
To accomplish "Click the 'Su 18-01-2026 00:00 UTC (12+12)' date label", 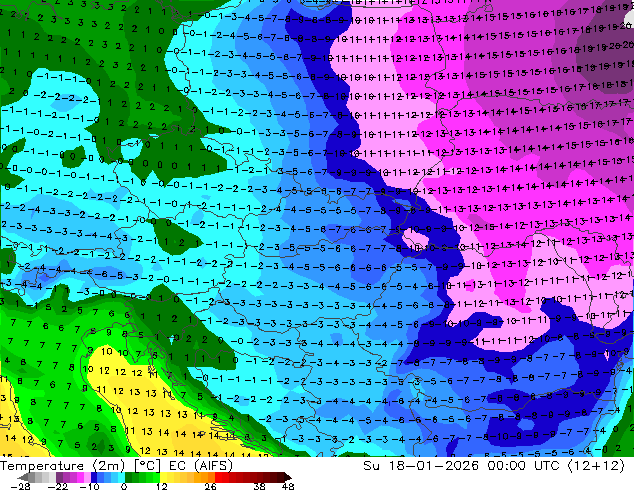I will (x=494, y=465).
